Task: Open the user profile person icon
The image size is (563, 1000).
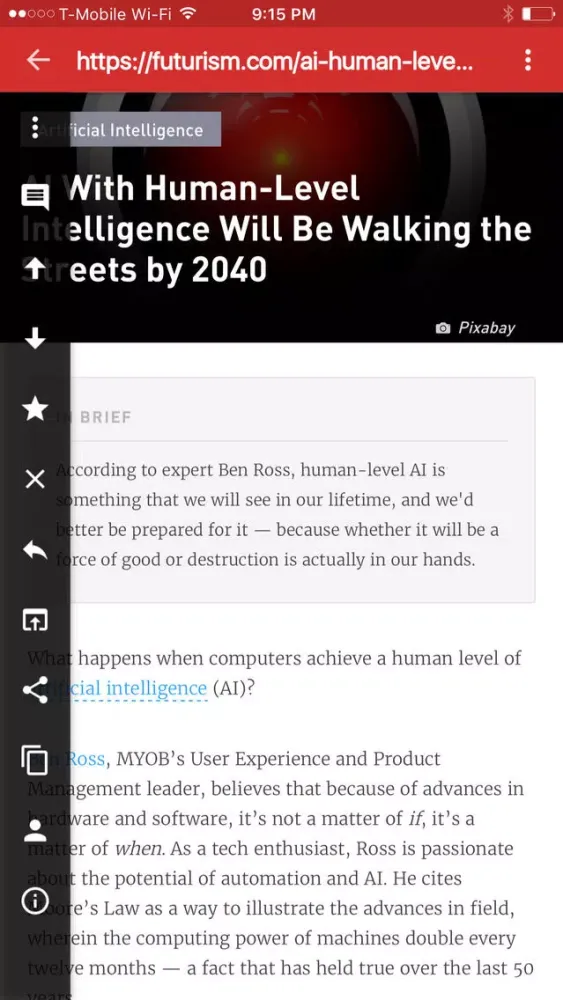Action: coord(35,830)
